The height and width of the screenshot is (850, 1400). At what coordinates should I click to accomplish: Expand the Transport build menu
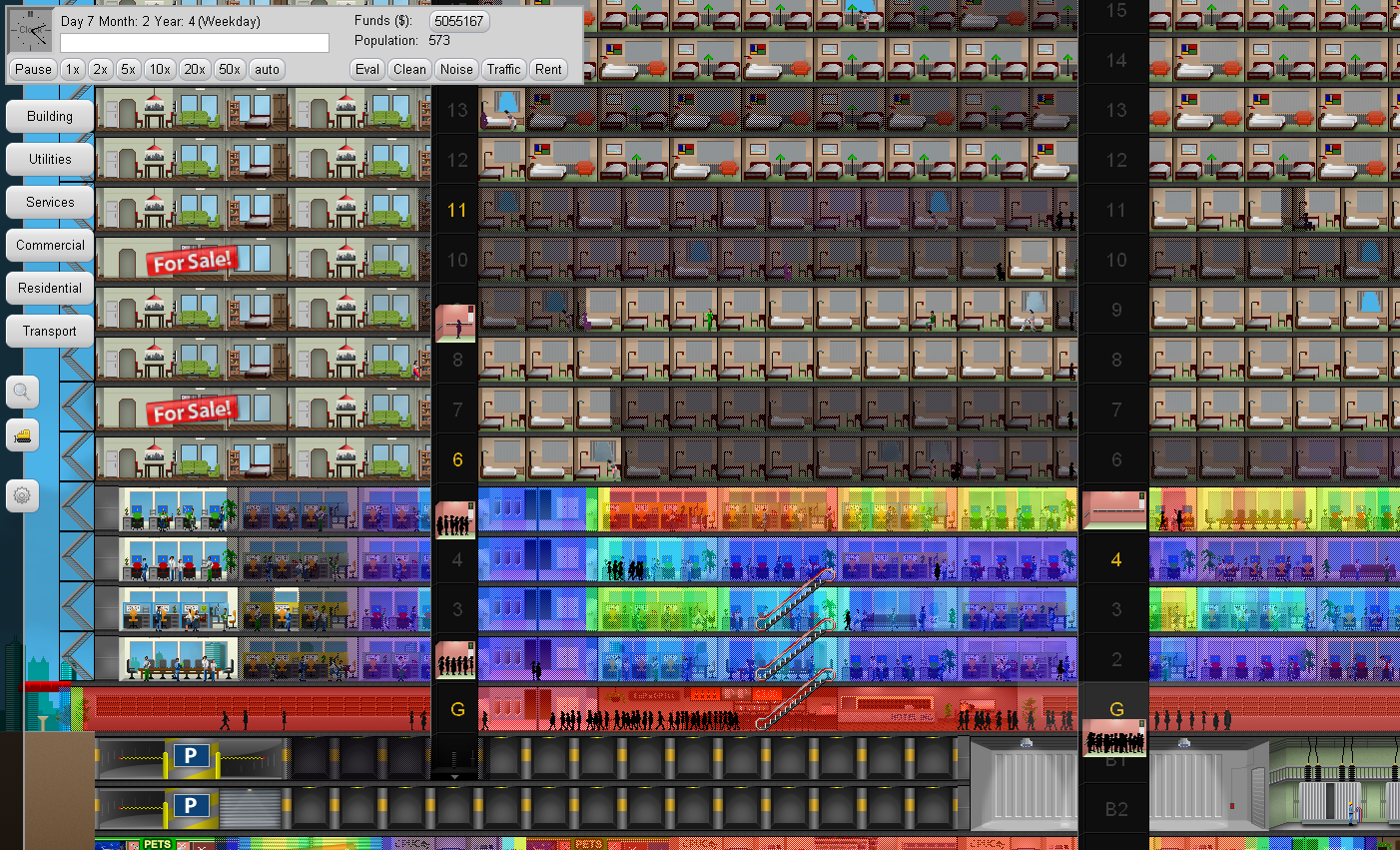pos(50,331)
